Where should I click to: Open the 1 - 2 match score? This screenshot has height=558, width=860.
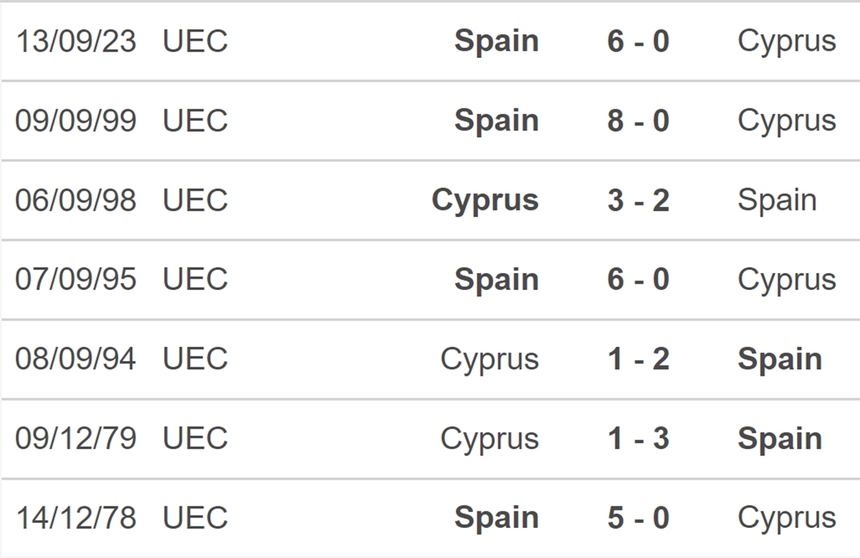coord(638,359)
